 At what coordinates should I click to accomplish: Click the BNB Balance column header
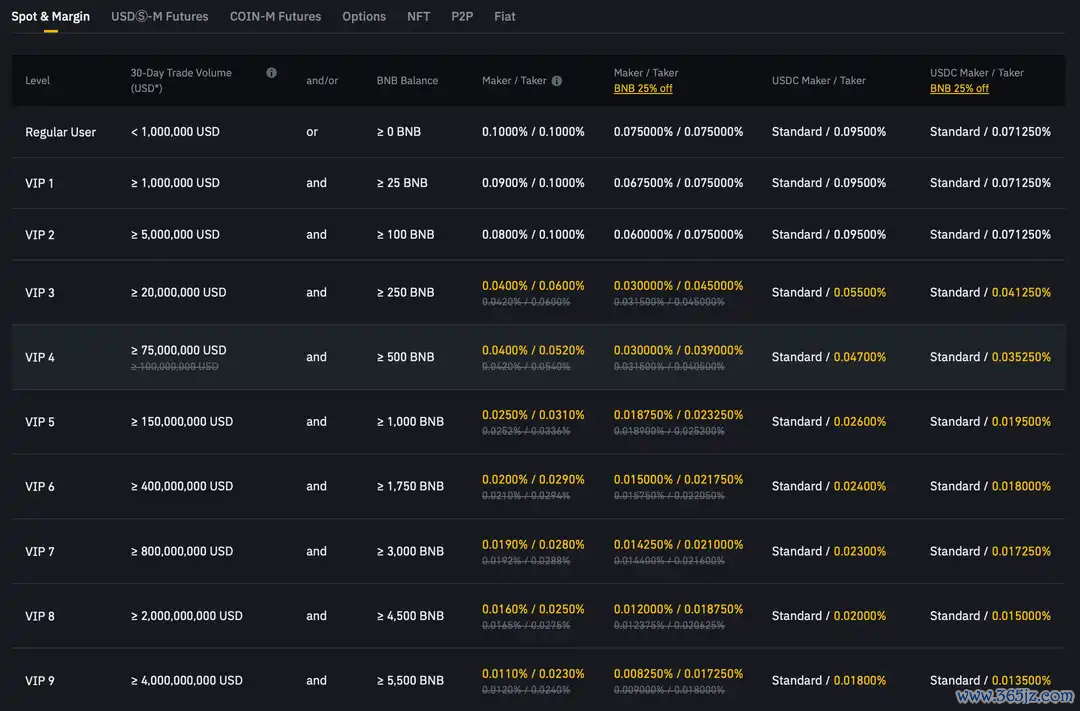click(x=407, y=81)
